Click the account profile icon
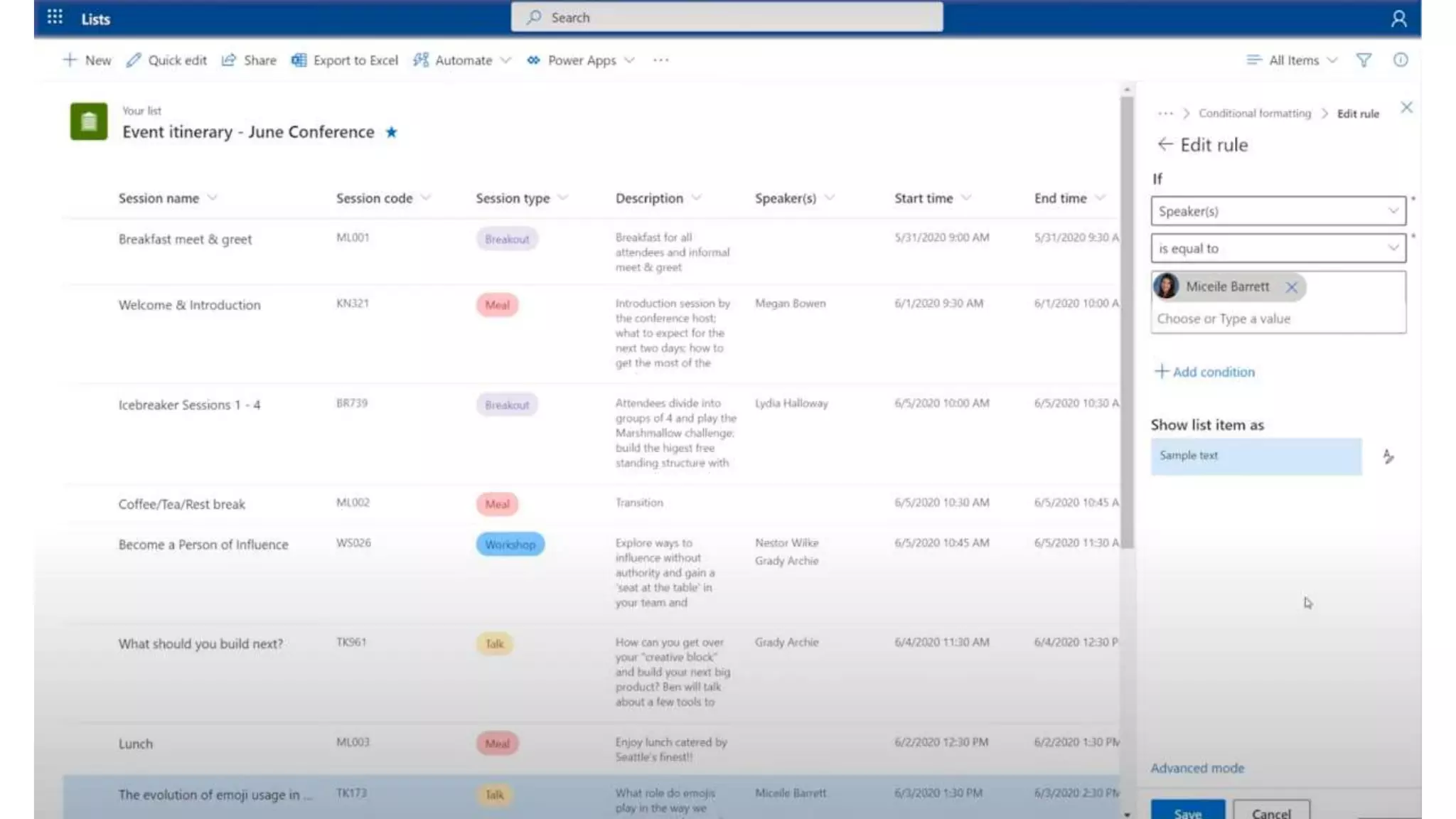 pos(1398,18)
